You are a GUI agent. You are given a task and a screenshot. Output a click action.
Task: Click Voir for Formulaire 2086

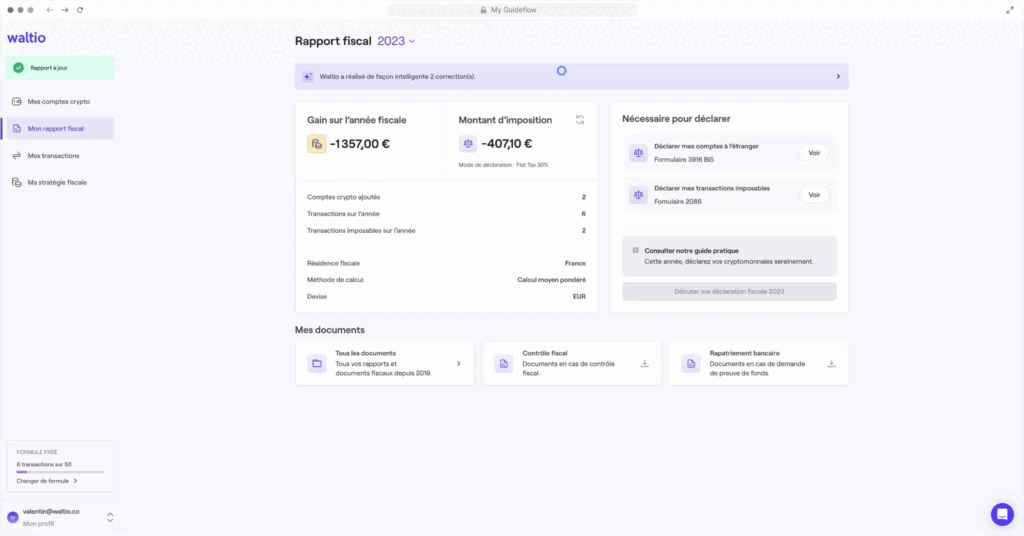[814, 195]
